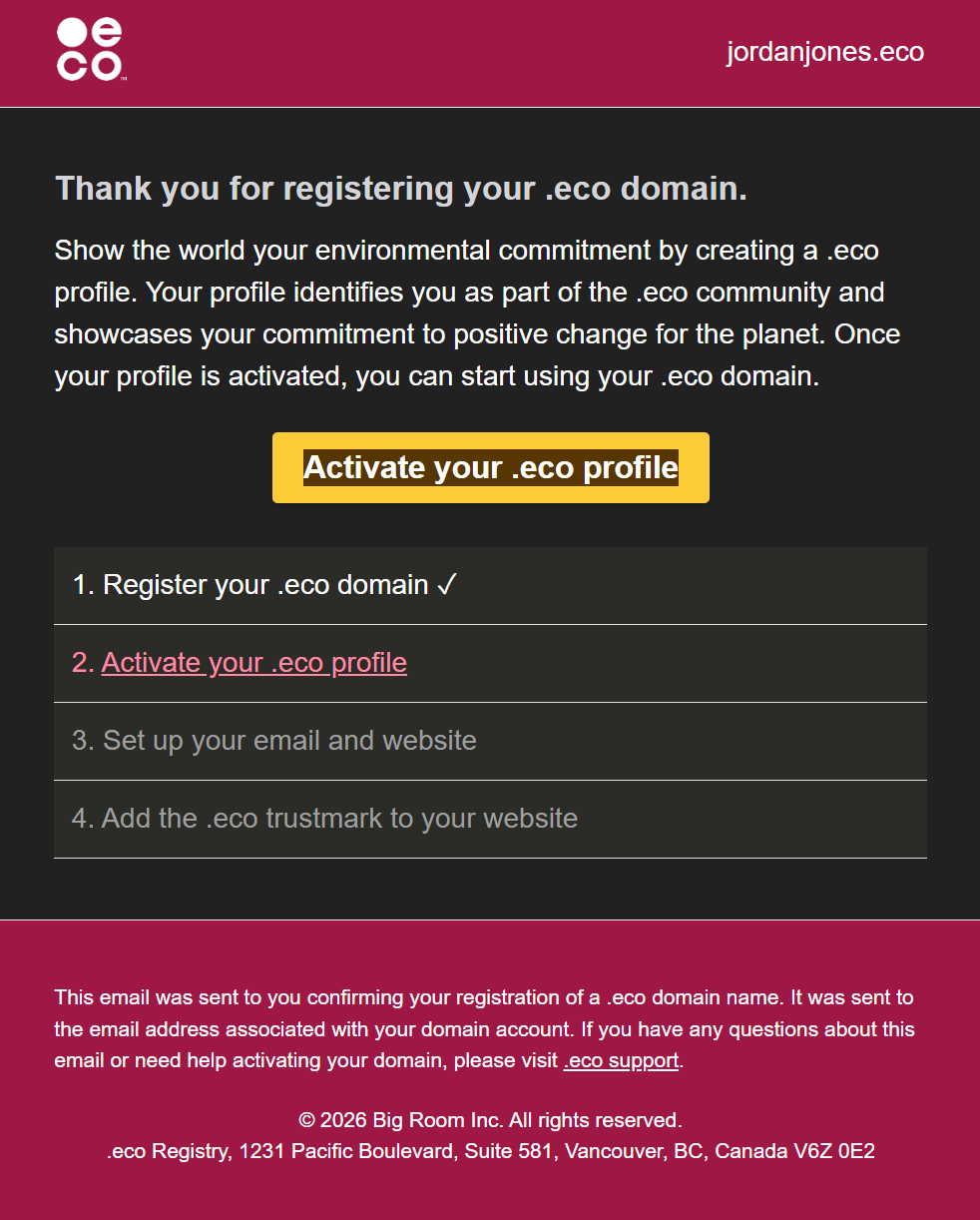
Task: Click the number 2 before Activate link
Action: [81, 663]
